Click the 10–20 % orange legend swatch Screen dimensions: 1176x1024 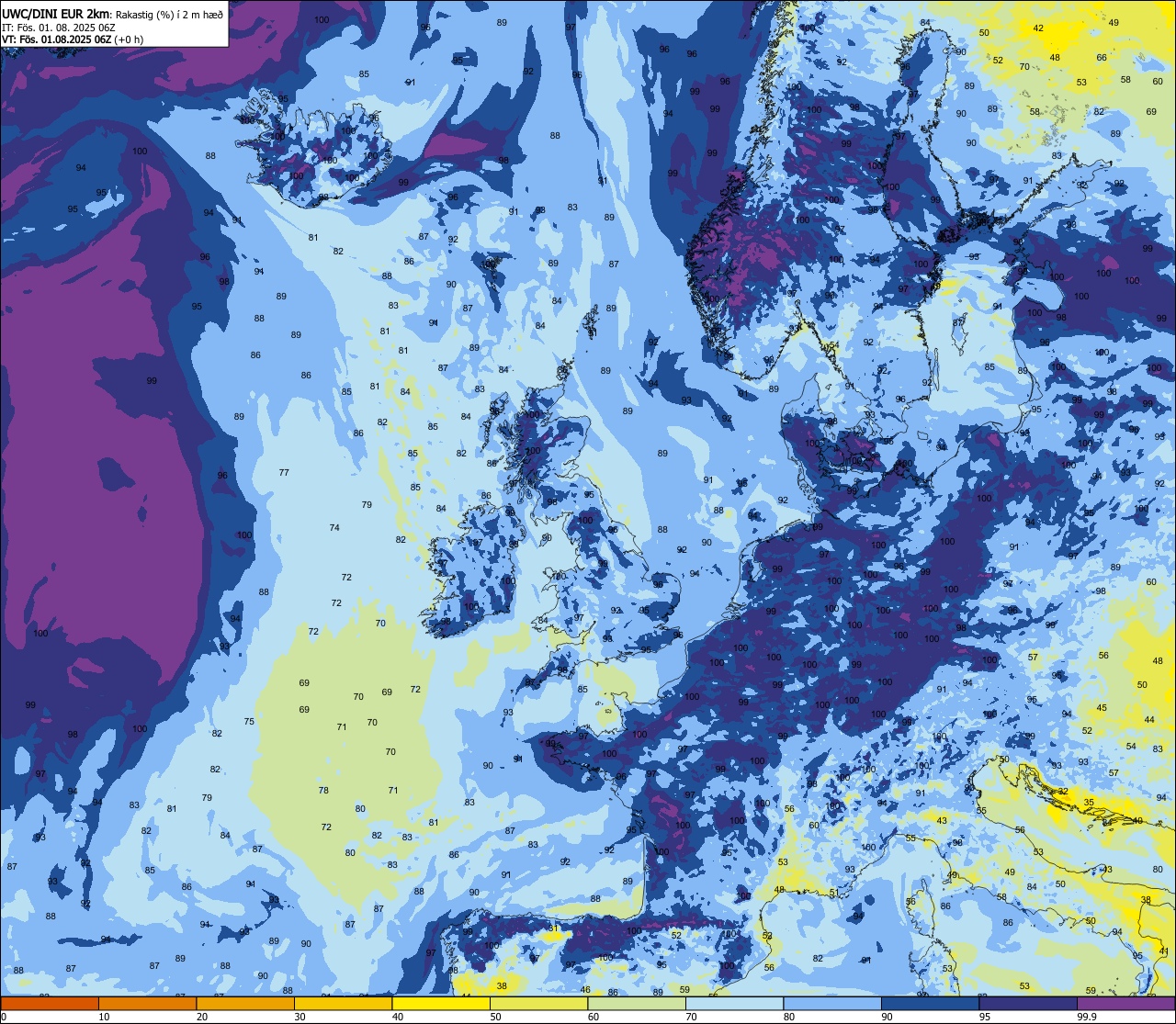147,1004
